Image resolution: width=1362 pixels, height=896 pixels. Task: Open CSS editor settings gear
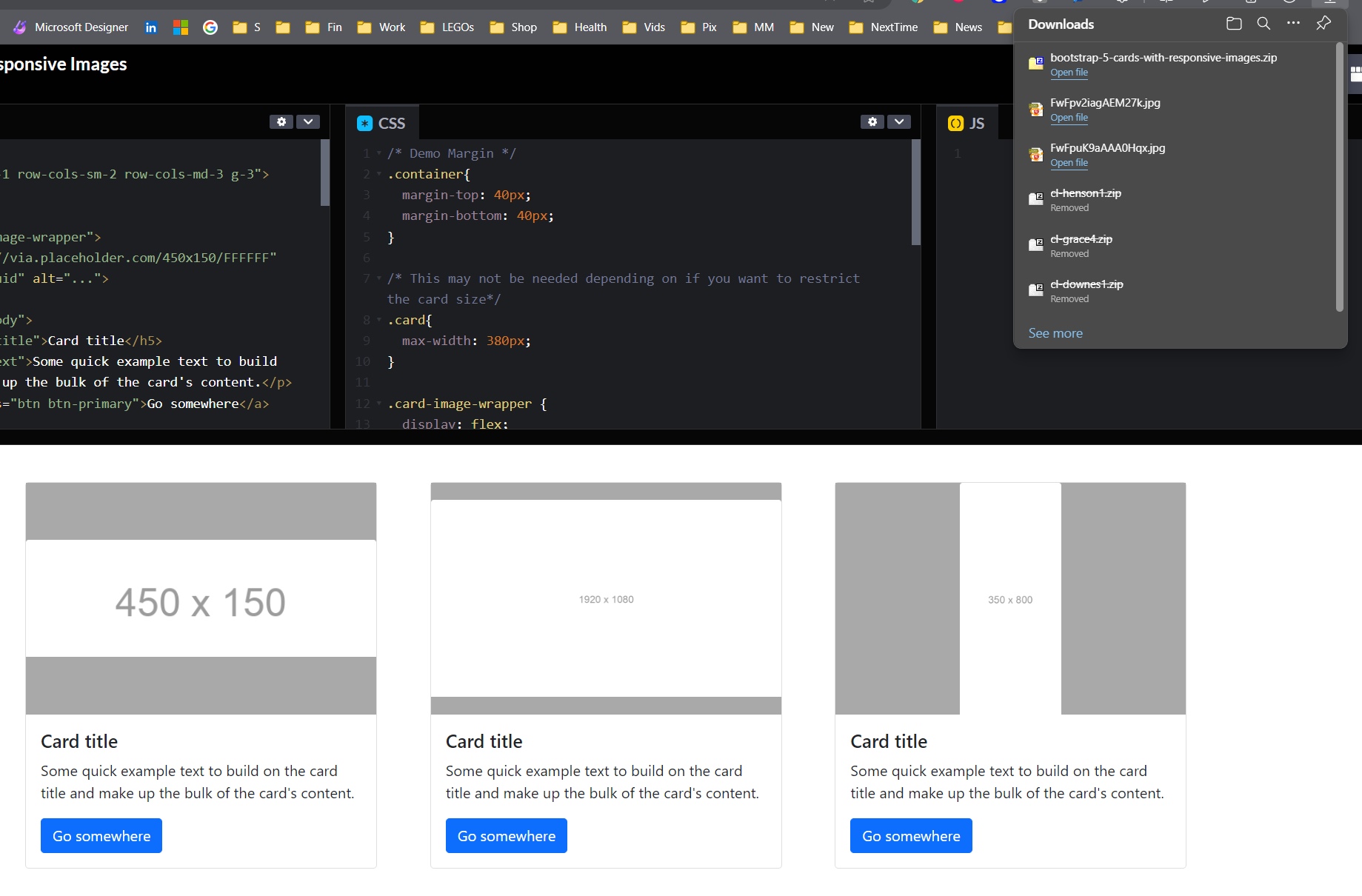(x=872, y=121)
